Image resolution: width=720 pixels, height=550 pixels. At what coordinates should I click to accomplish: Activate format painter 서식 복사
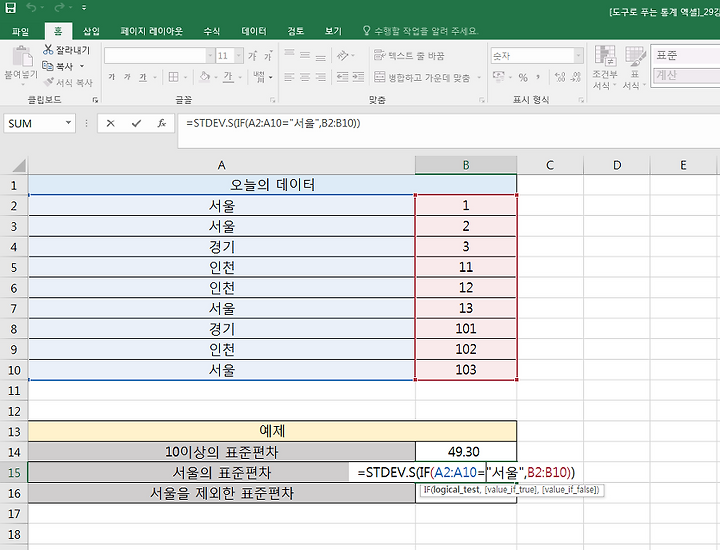(x=68, y=83)
